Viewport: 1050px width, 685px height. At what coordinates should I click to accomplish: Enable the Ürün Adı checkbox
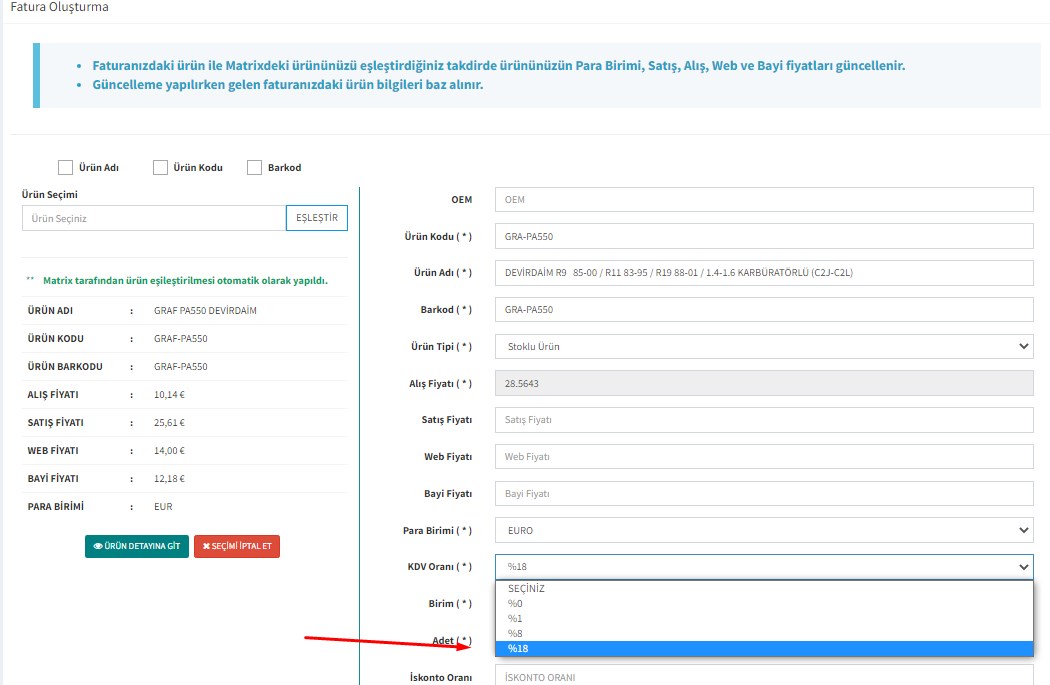click(x=66, y=168)
